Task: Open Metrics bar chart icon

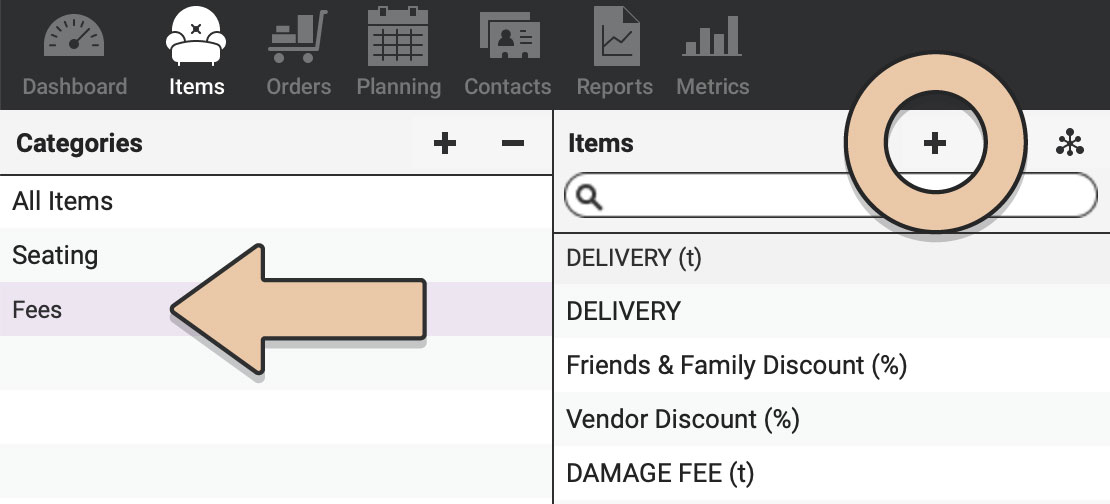Action: (x=712, y=36)
